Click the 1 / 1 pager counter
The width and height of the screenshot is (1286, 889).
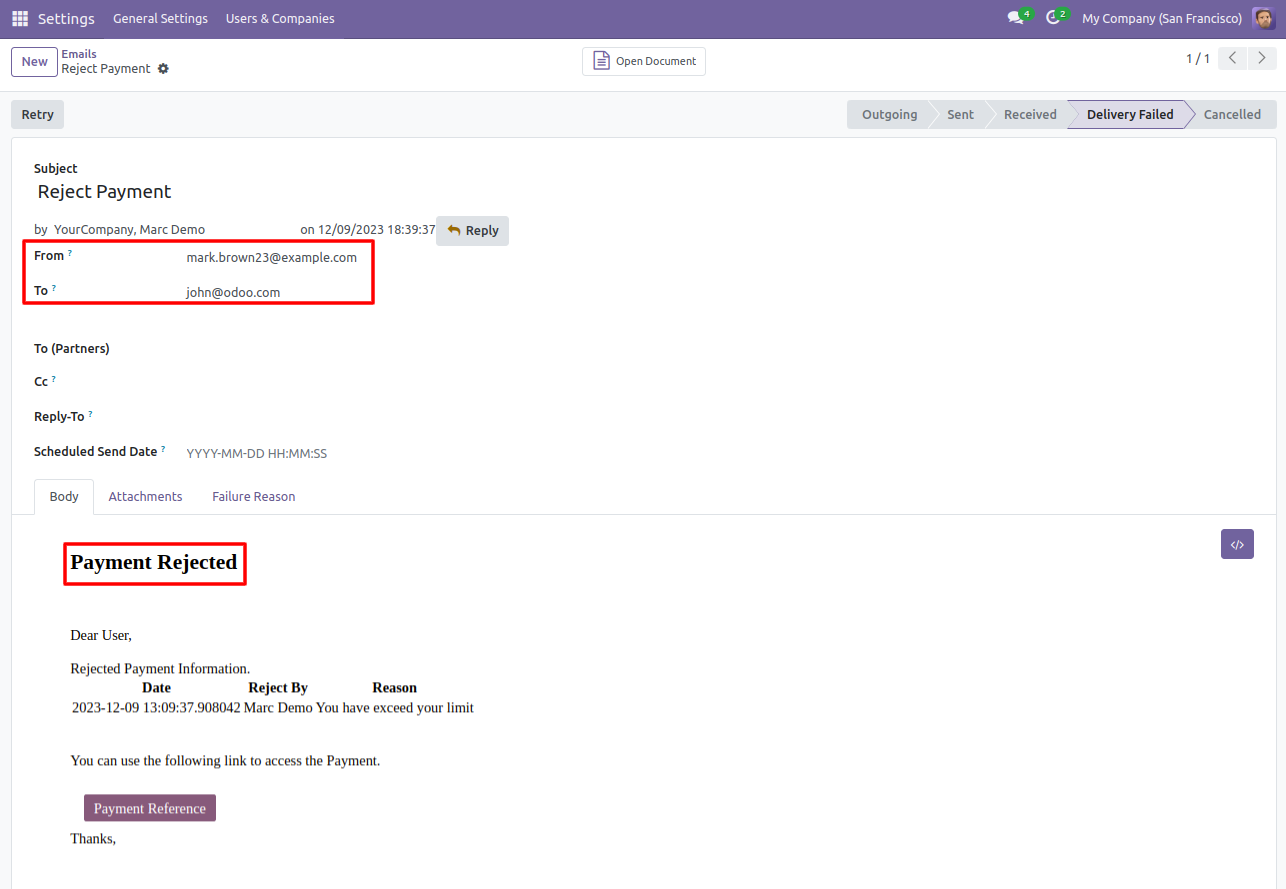[x=1198, y=59]
